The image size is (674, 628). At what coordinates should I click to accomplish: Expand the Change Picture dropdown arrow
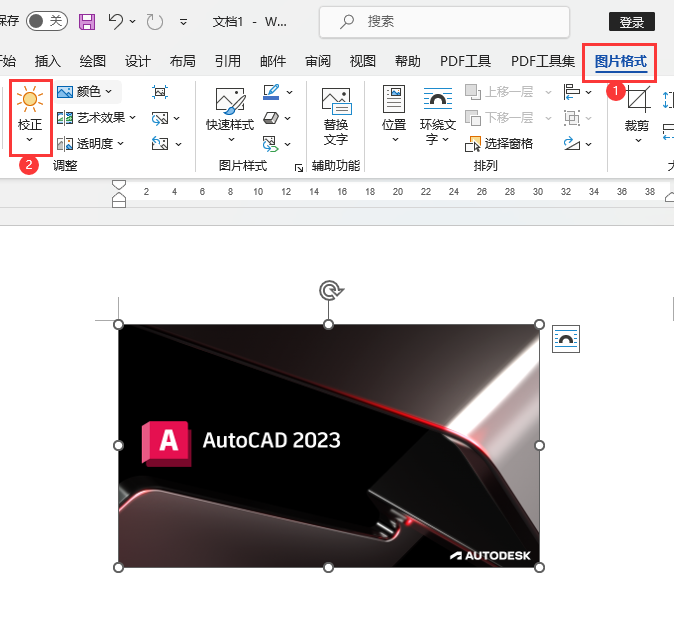coord(177,118)
